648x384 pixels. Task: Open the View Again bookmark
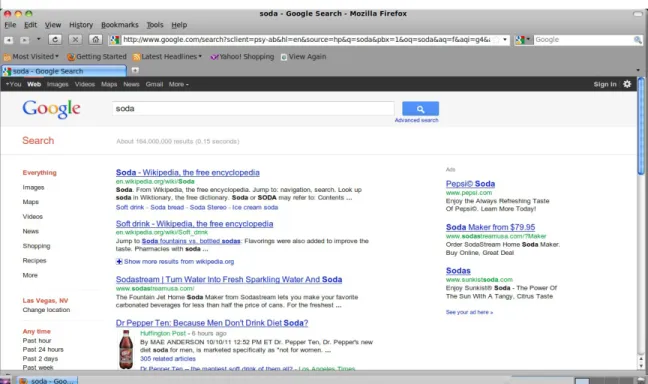click(x=303, y=57)
